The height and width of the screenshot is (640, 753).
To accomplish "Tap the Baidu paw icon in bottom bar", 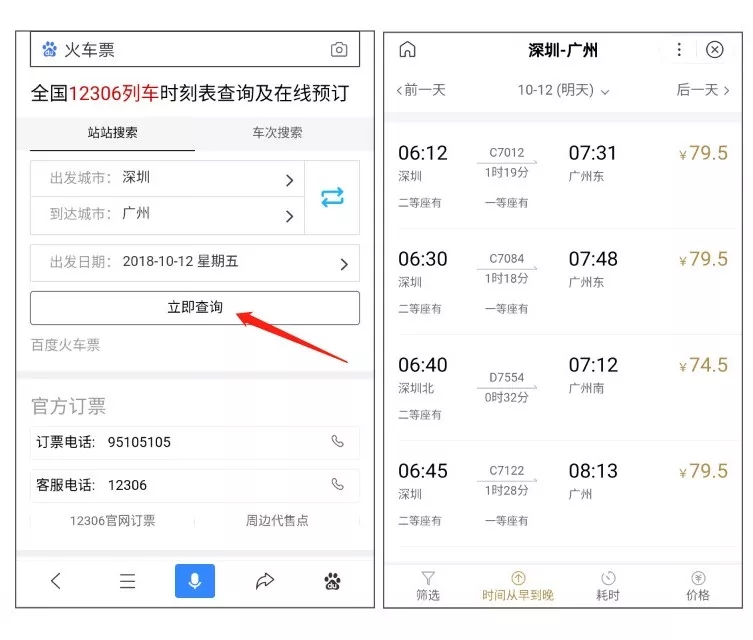I will [x=333, y=581].
